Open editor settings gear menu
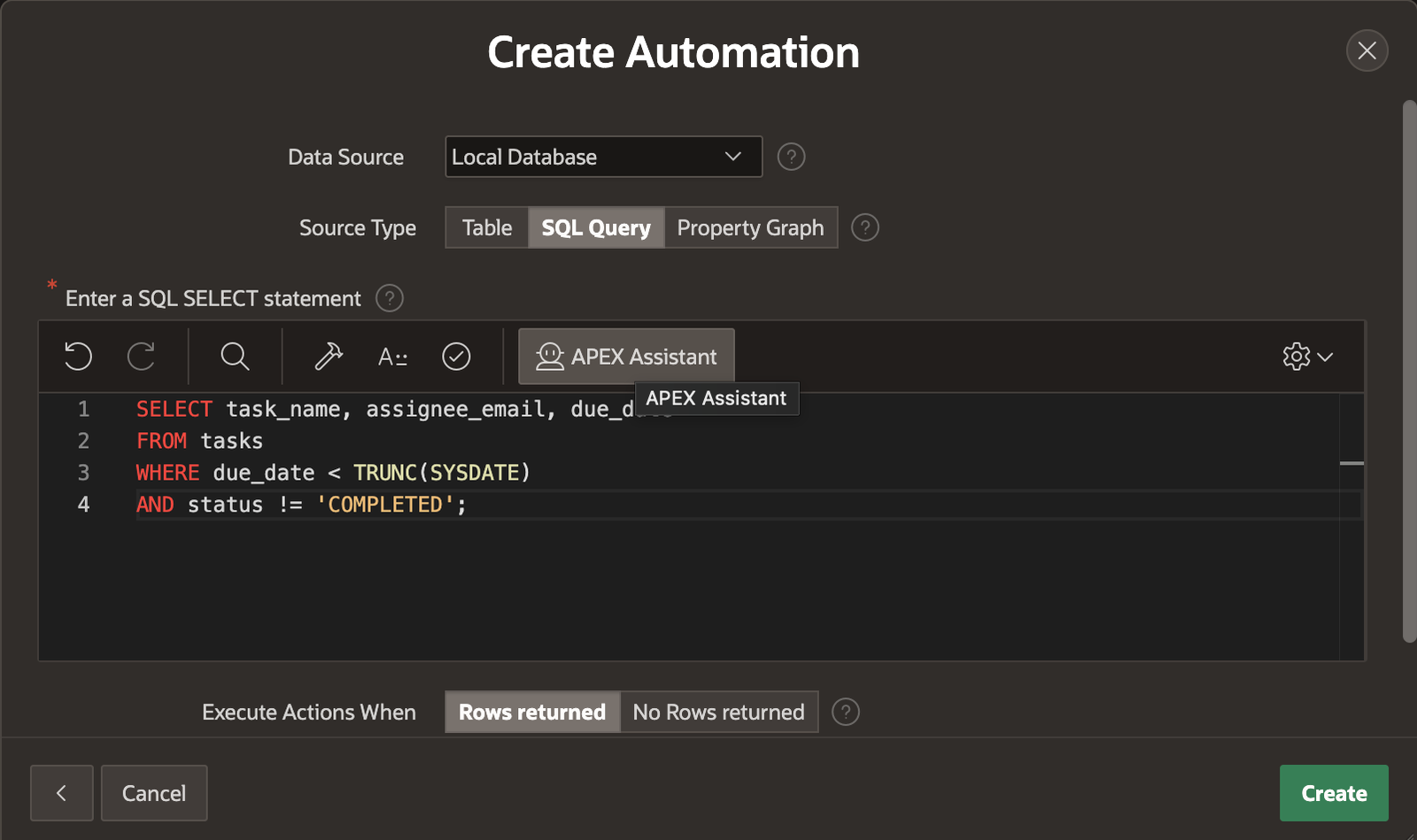 (x=1307, y=357)
